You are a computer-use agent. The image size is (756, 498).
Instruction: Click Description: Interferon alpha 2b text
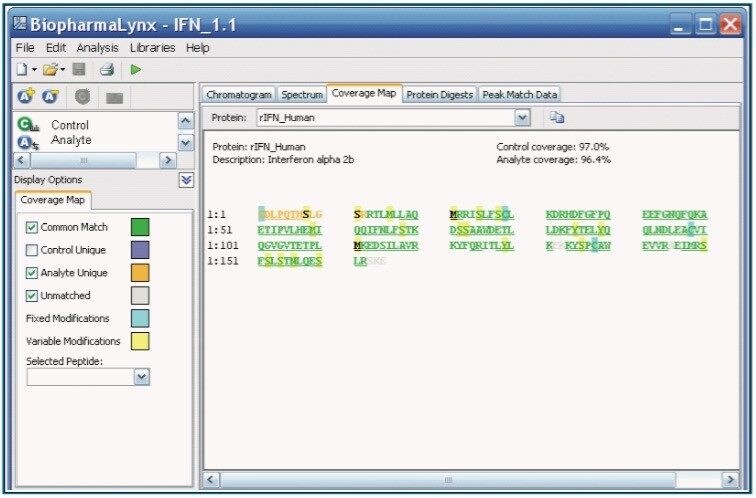[x=283, y=160]
